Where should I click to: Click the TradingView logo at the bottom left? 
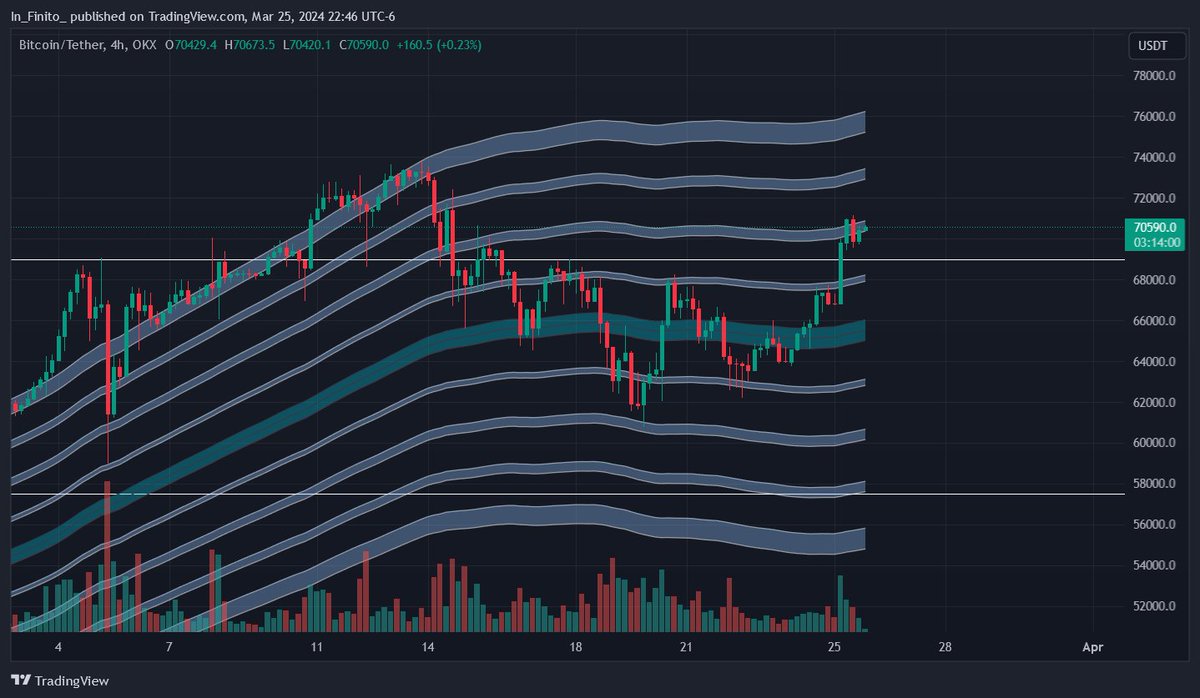pos(61,680)
